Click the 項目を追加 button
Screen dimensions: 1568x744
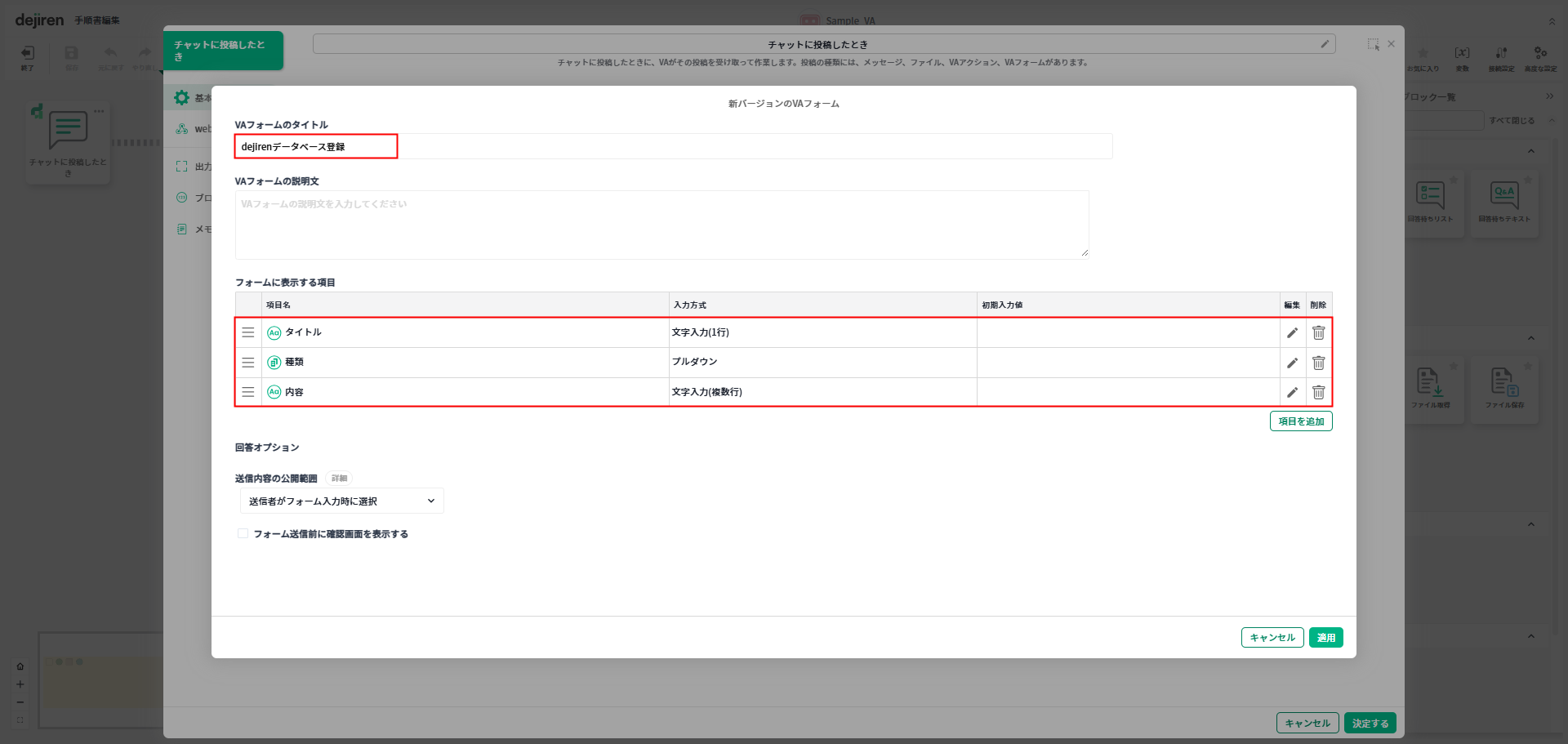pos(1301,421)
